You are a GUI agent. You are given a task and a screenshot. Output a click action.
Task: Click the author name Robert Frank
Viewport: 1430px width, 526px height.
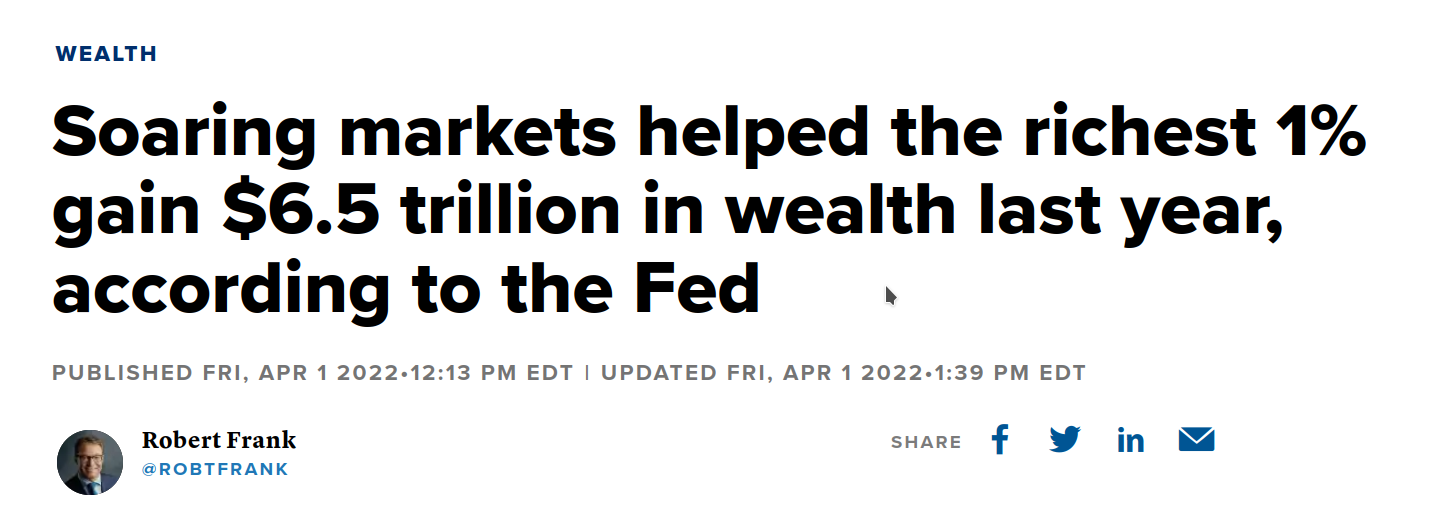click(219, 440)
